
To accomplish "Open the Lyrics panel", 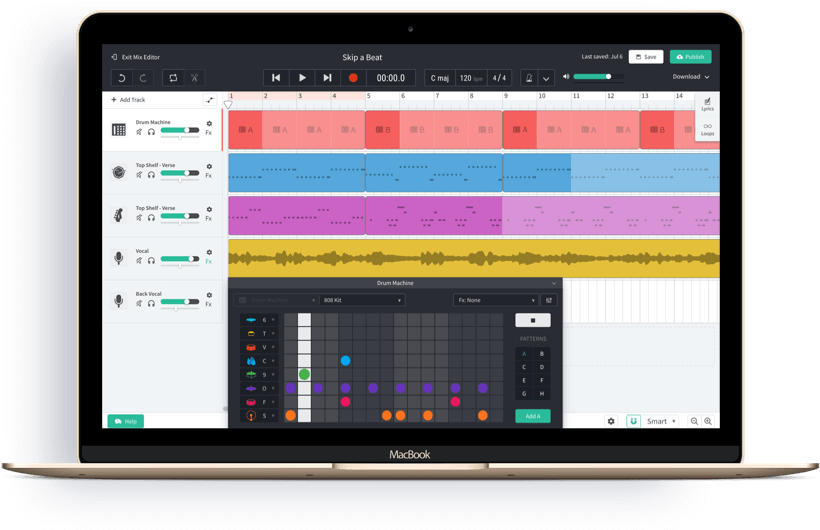I will point(707,105).
